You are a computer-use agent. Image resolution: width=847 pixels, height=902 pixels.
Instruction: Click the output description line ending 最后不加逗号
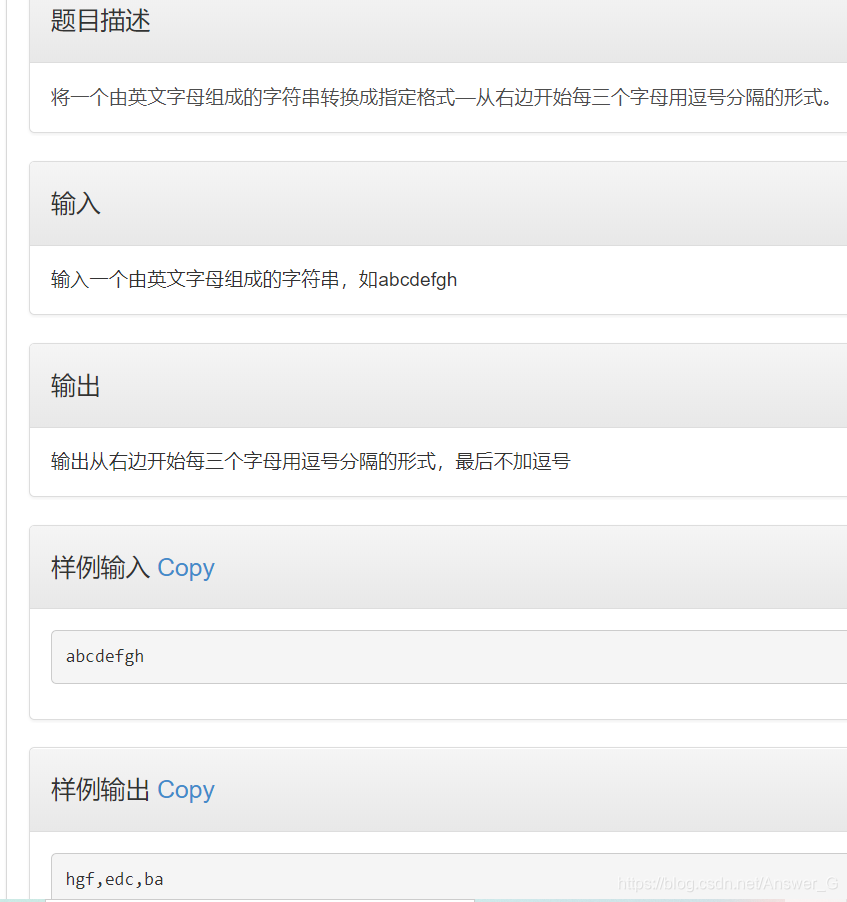point(311,461)
